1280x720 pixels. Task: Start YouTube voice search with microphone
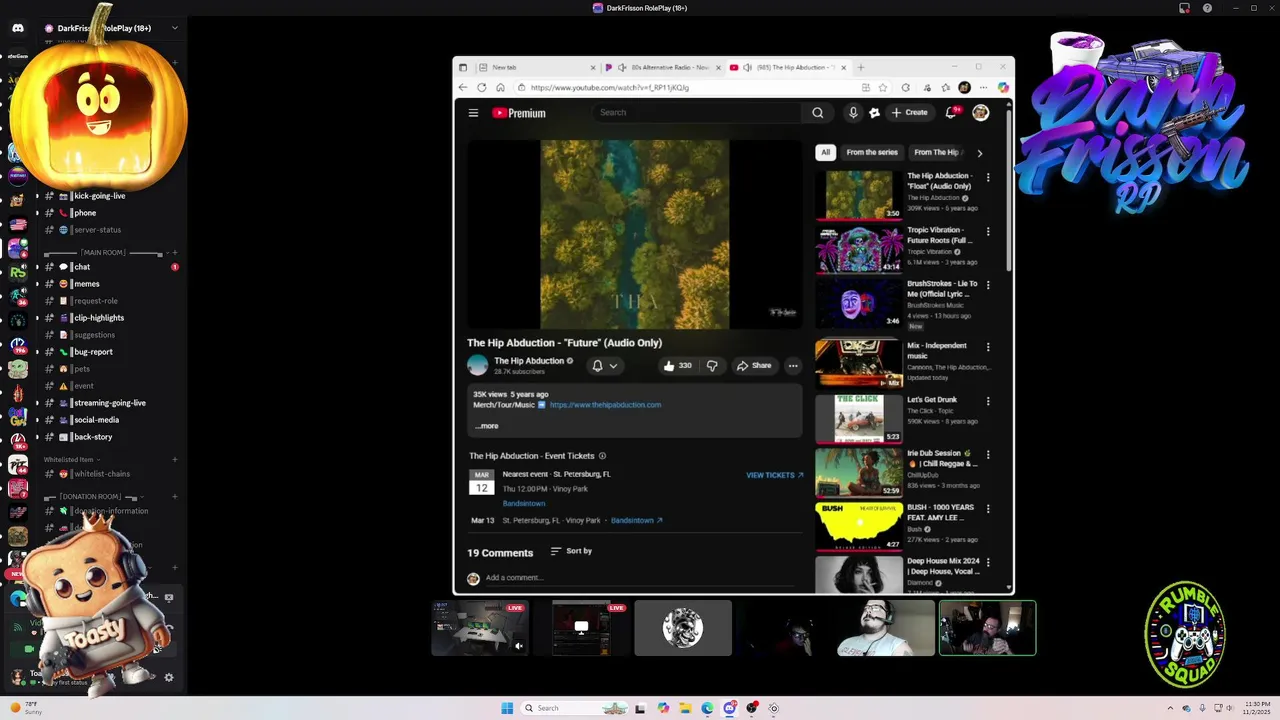[x=853, y=113]
